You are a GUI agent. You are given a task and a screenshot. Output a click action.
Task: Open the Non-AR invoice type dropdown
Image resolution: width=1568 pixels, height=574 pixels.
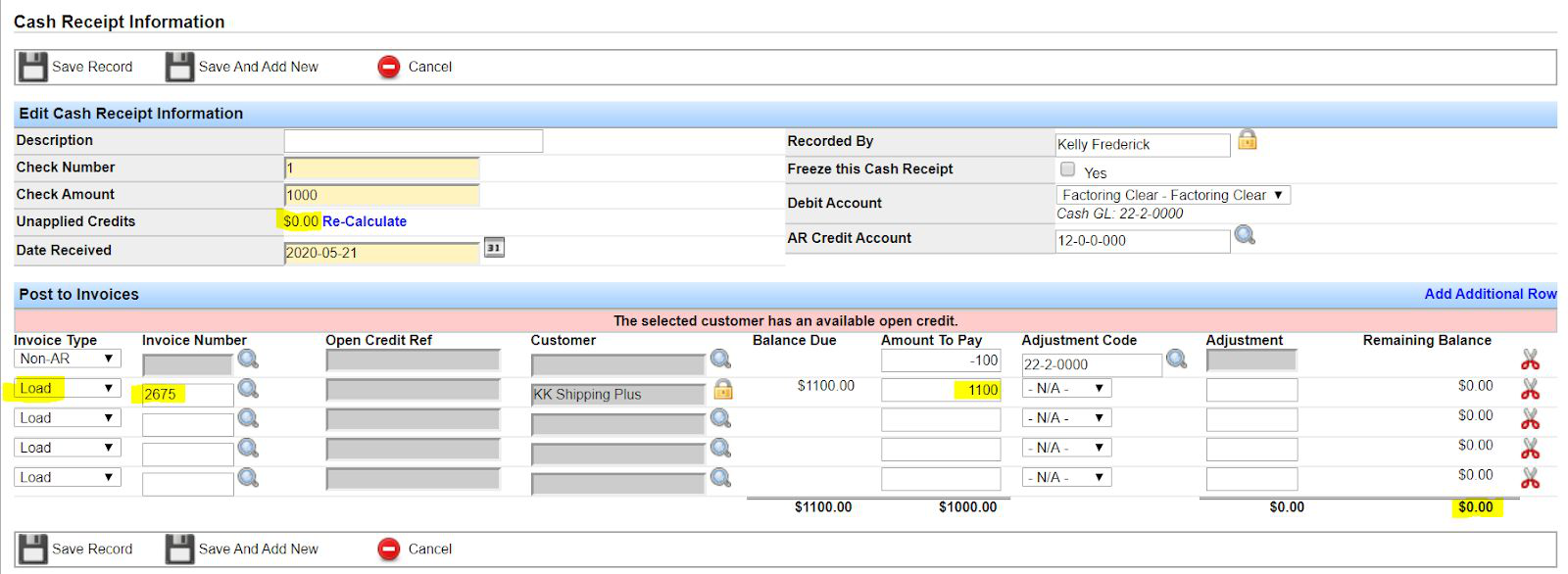pos(68,359)
